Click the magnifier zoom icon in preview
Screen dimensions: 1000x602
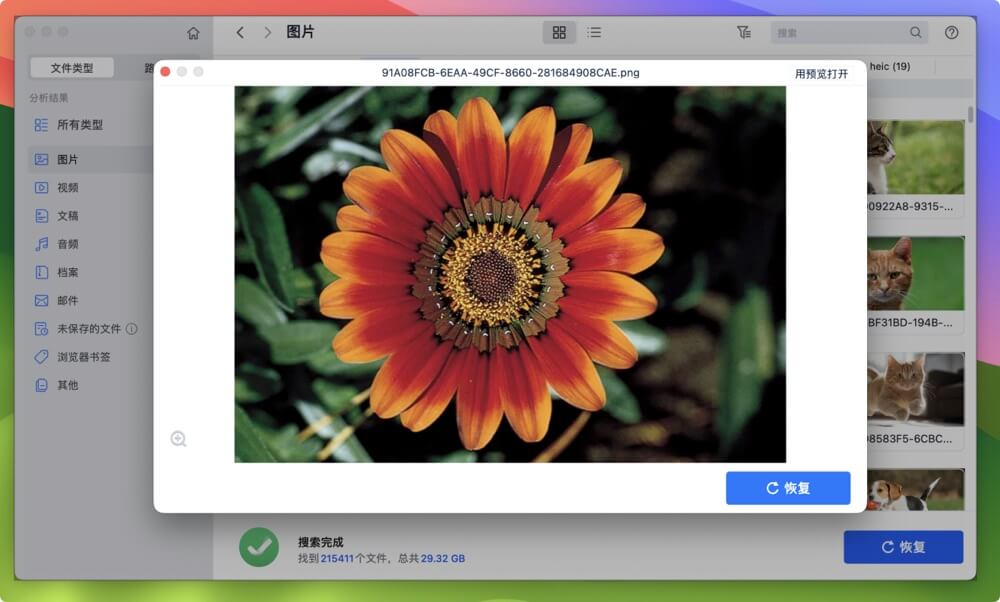tap(179, 438)
